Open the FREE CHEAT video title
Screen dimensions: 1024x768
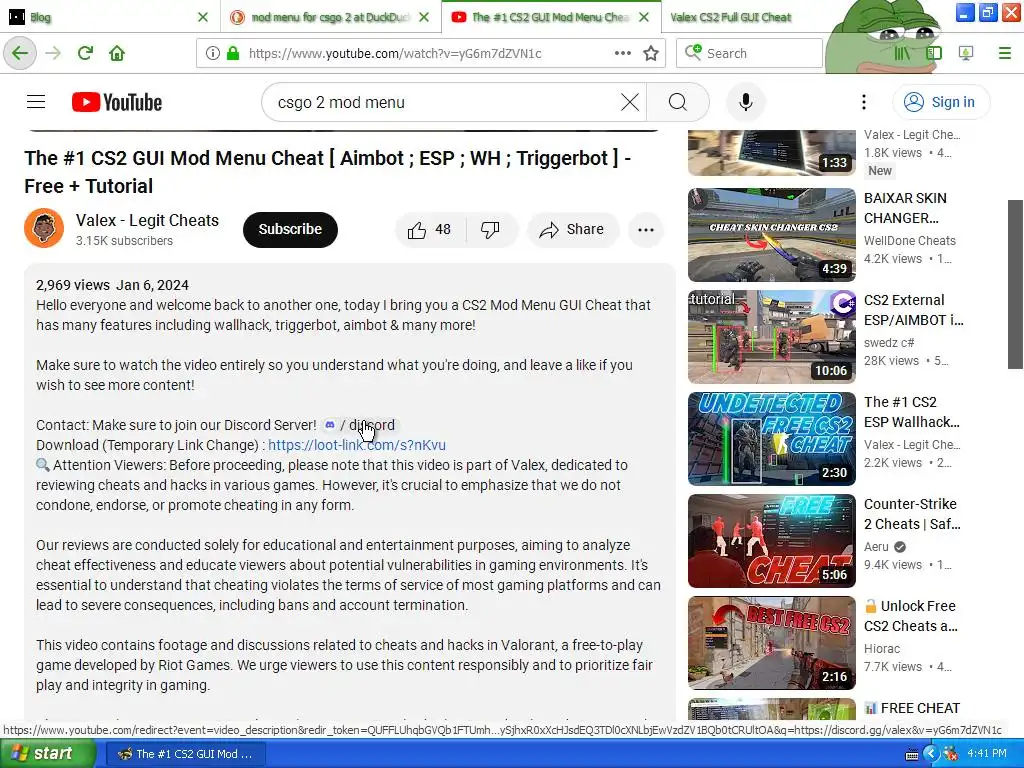(x=912, y=708)
